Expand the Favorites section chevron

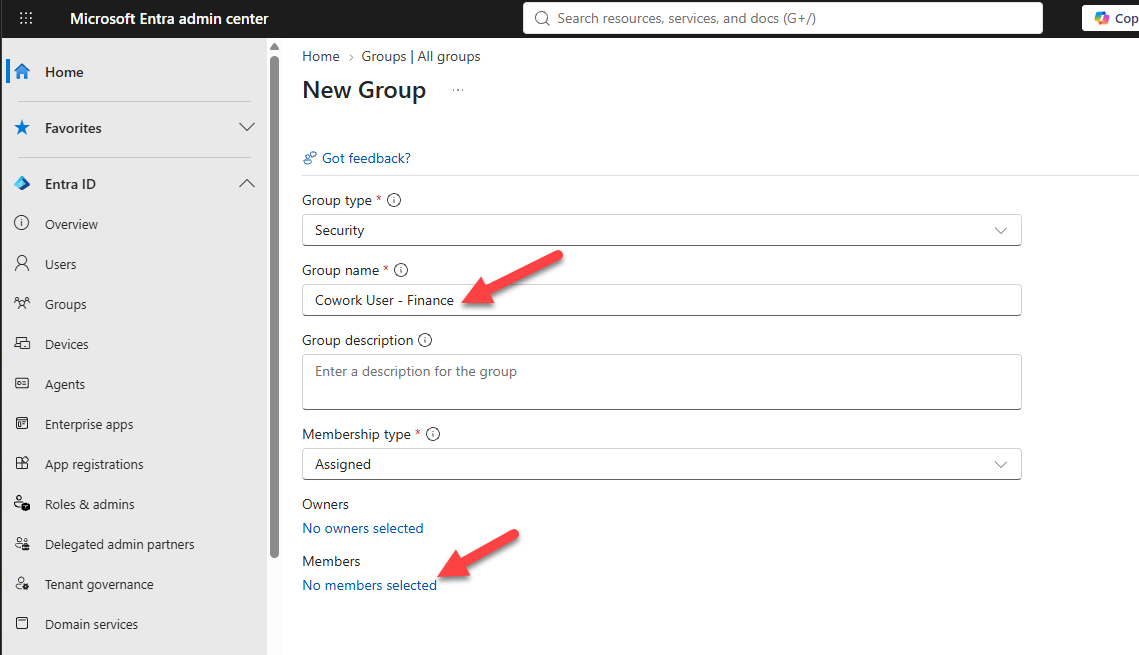pyautogui.click(x=247, y=127)
